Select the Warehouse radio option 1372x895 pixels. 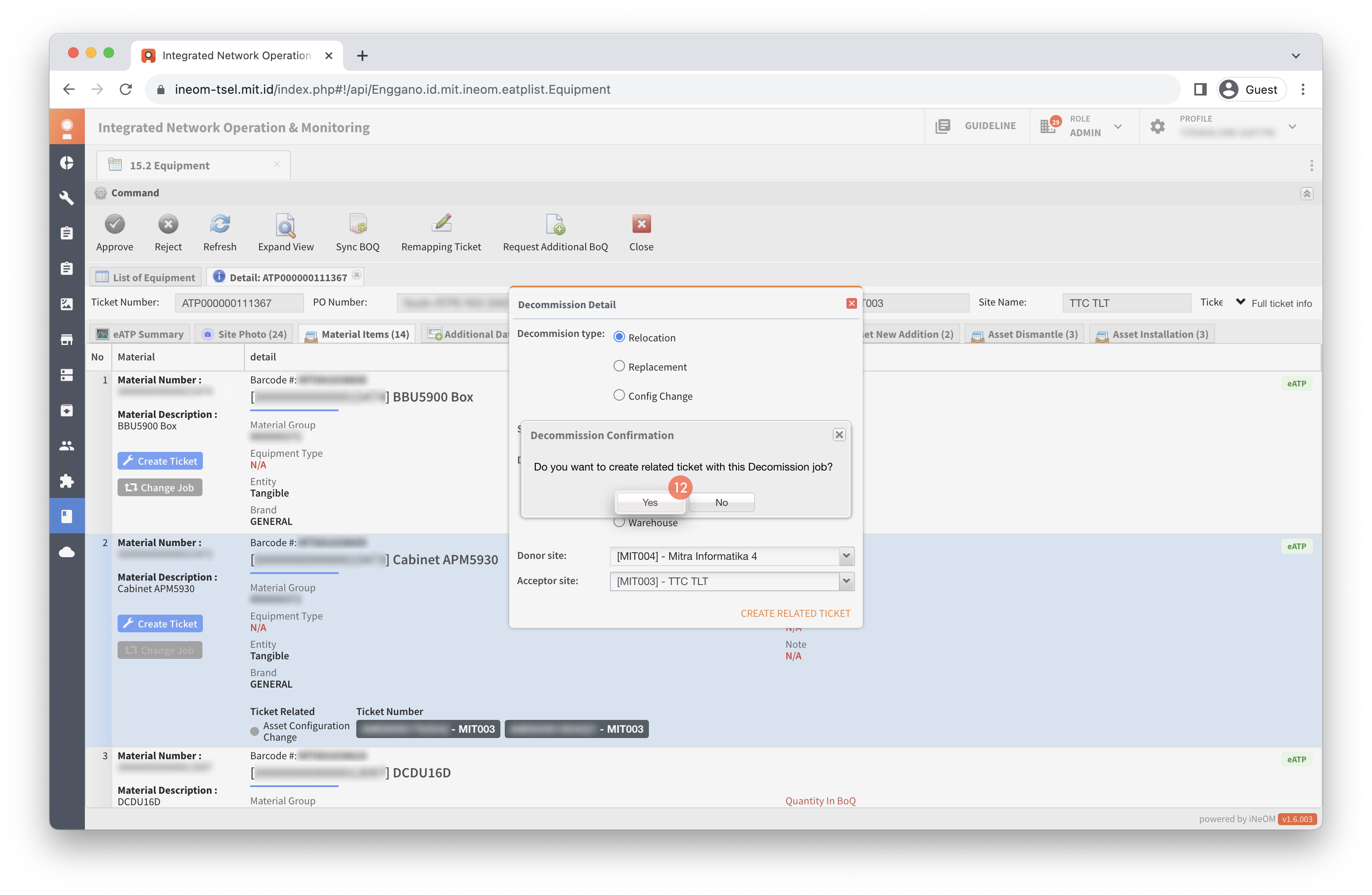pos(618,523)
